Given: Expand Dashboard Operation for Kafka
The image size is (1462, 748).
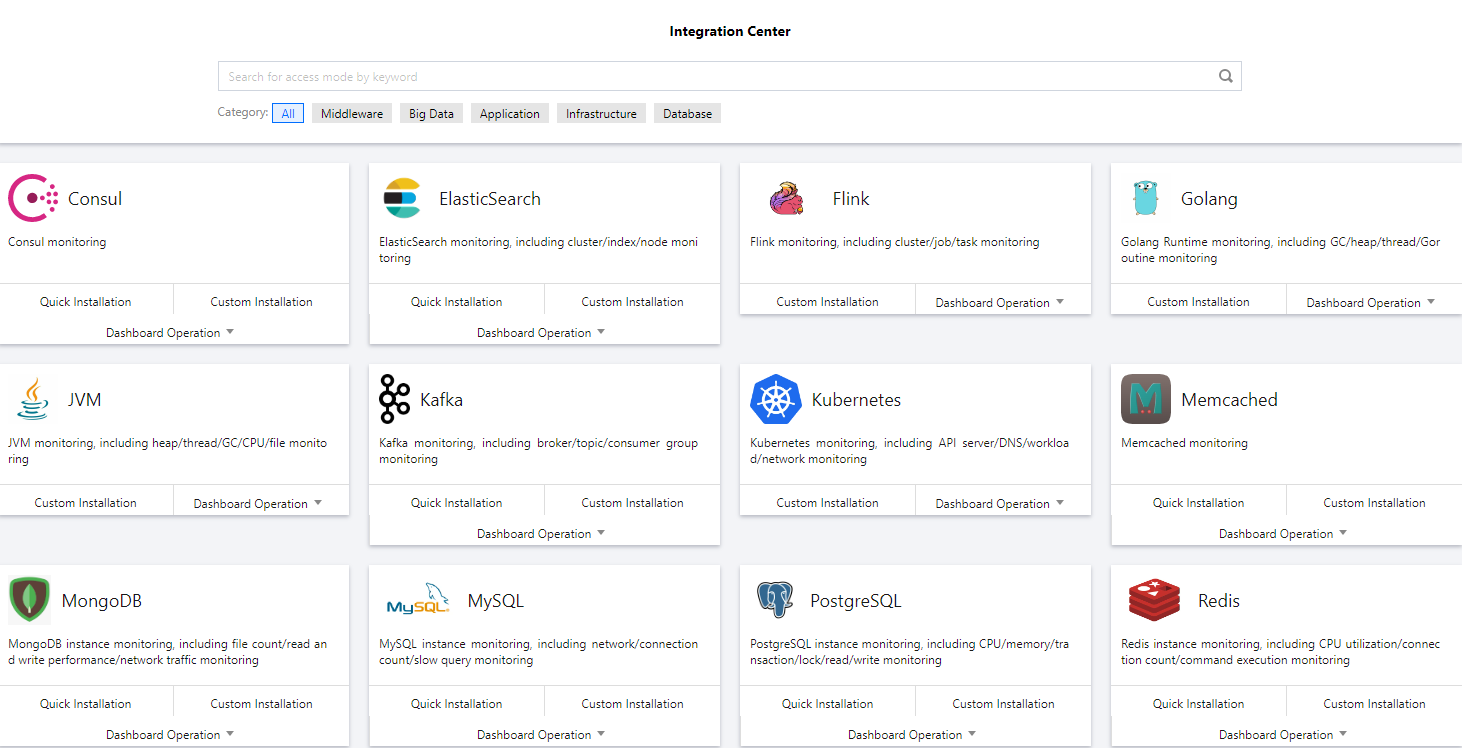Looking at the screenshot, I should [541, 533].
